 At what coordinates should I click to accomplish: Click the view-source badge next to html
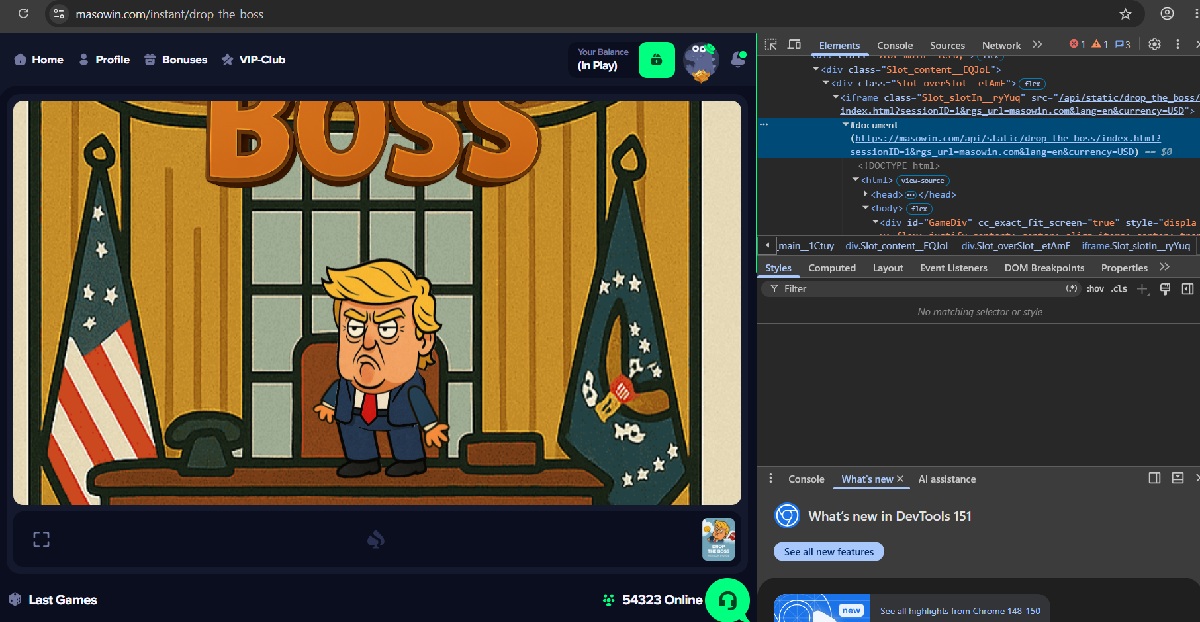pos(923,180)
